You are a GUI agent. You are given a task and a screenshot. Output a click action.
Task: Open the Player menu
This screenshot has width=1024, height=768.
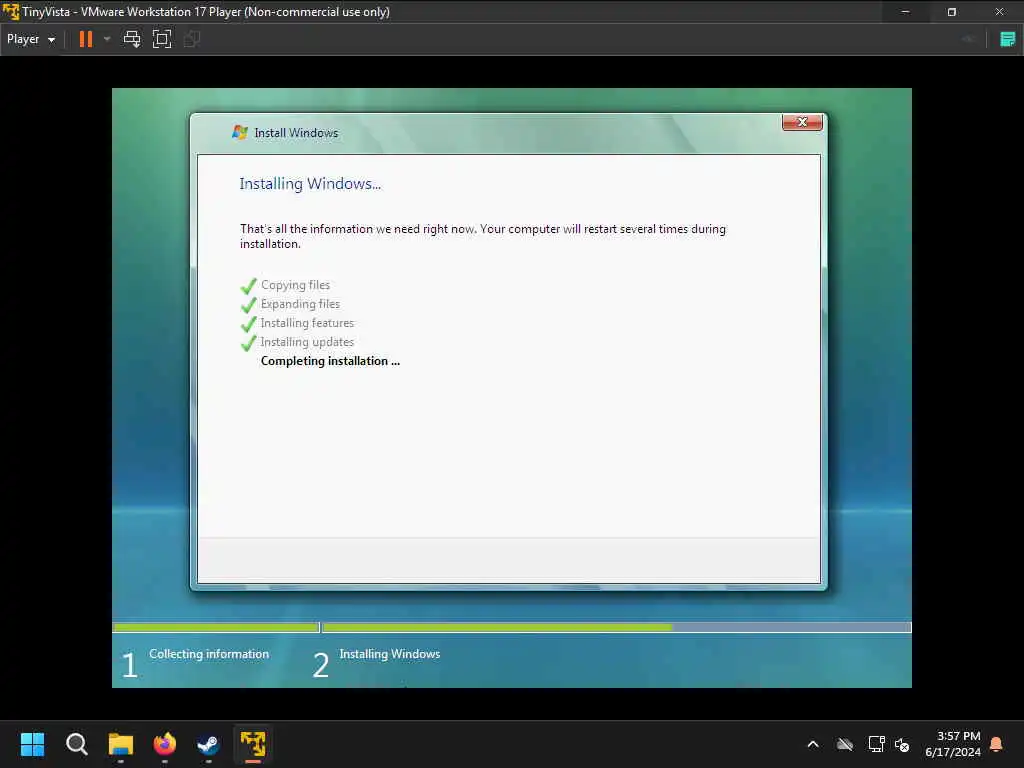tap(31, 39)
